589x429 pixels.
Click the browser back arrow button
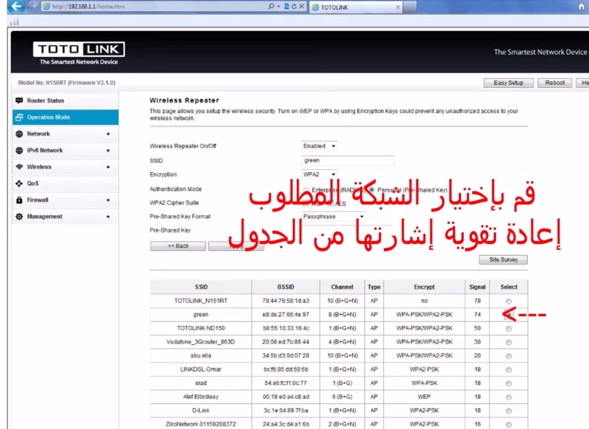tap(16, 6)
